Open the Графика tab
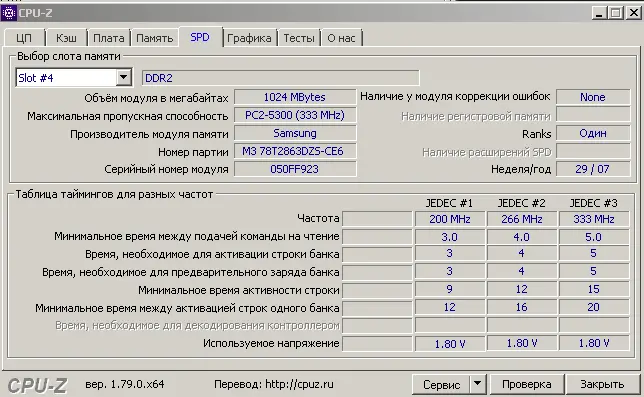Viewport: 644px width, 397px height. pos(249,38)
